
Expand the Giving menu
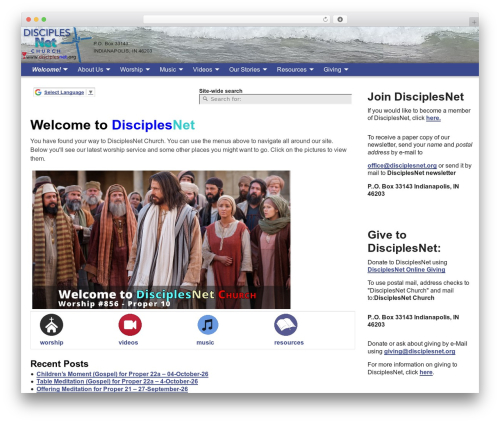336,69
